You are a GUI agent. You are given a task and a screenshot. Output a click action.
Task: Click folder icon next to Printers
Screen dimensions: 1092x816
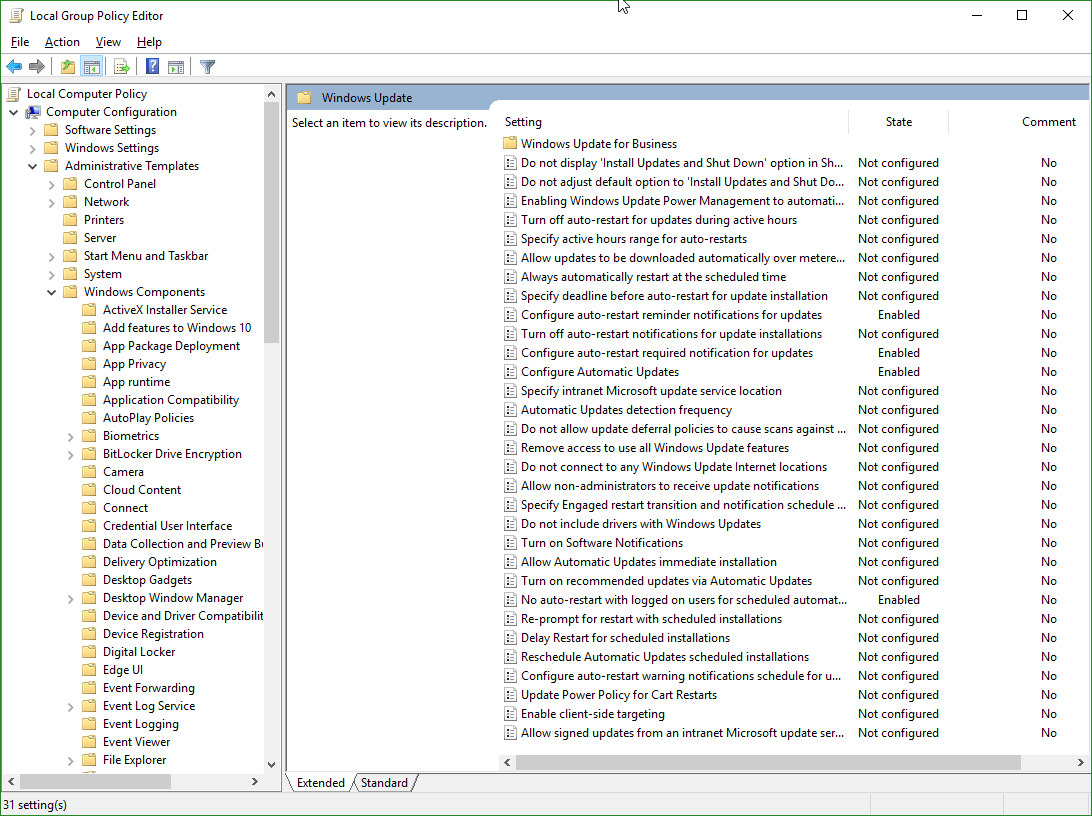70,220
